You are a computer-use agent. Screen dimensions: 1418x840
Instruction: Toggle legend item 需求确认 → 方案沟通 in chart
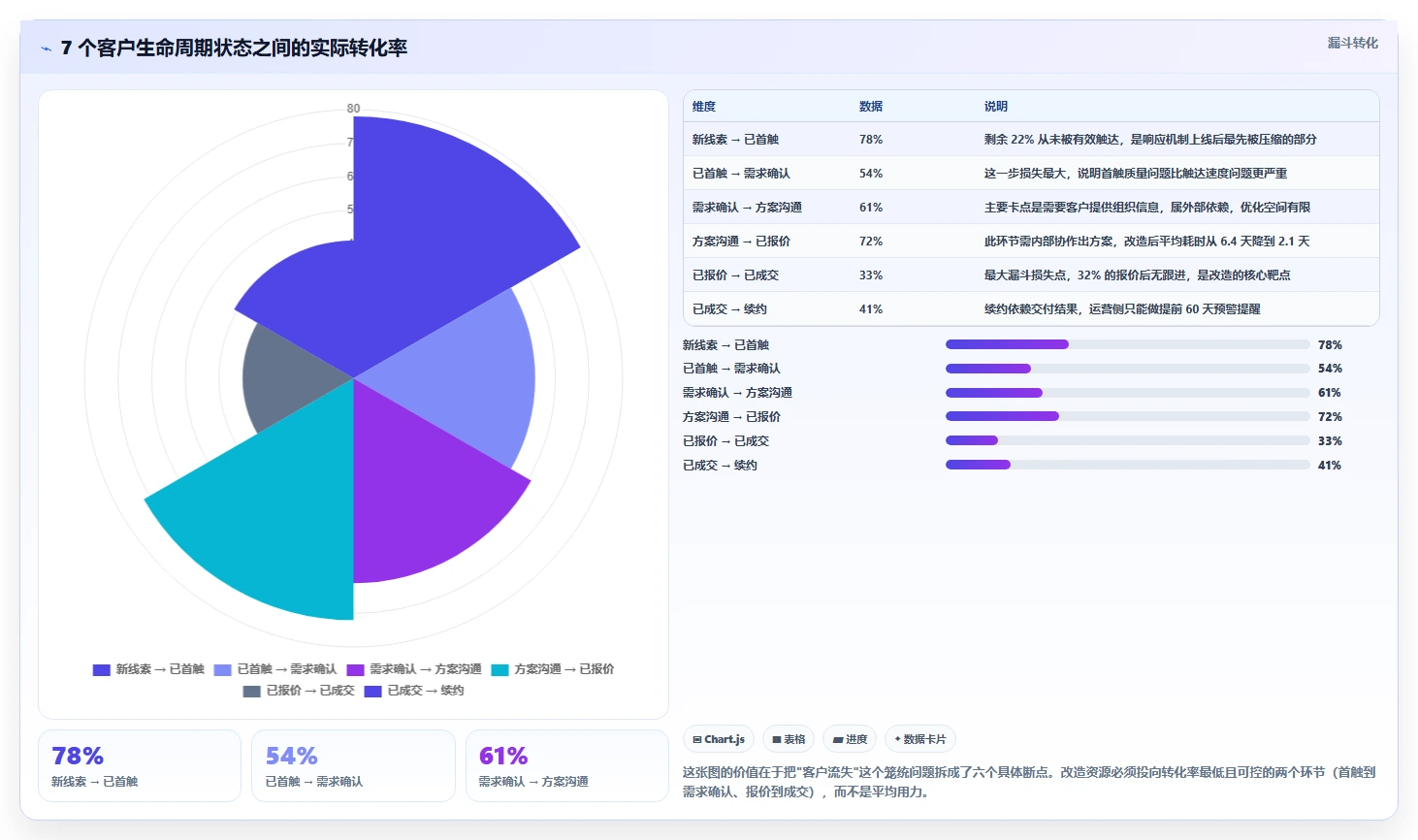[414, 669]
